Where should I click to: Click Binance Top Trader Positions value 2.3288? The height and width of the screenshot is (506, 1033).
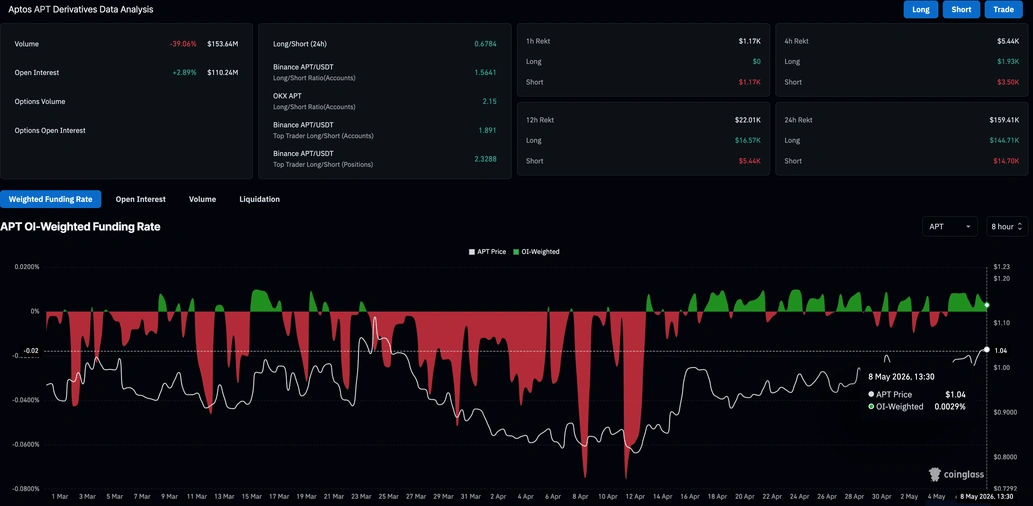485,159
